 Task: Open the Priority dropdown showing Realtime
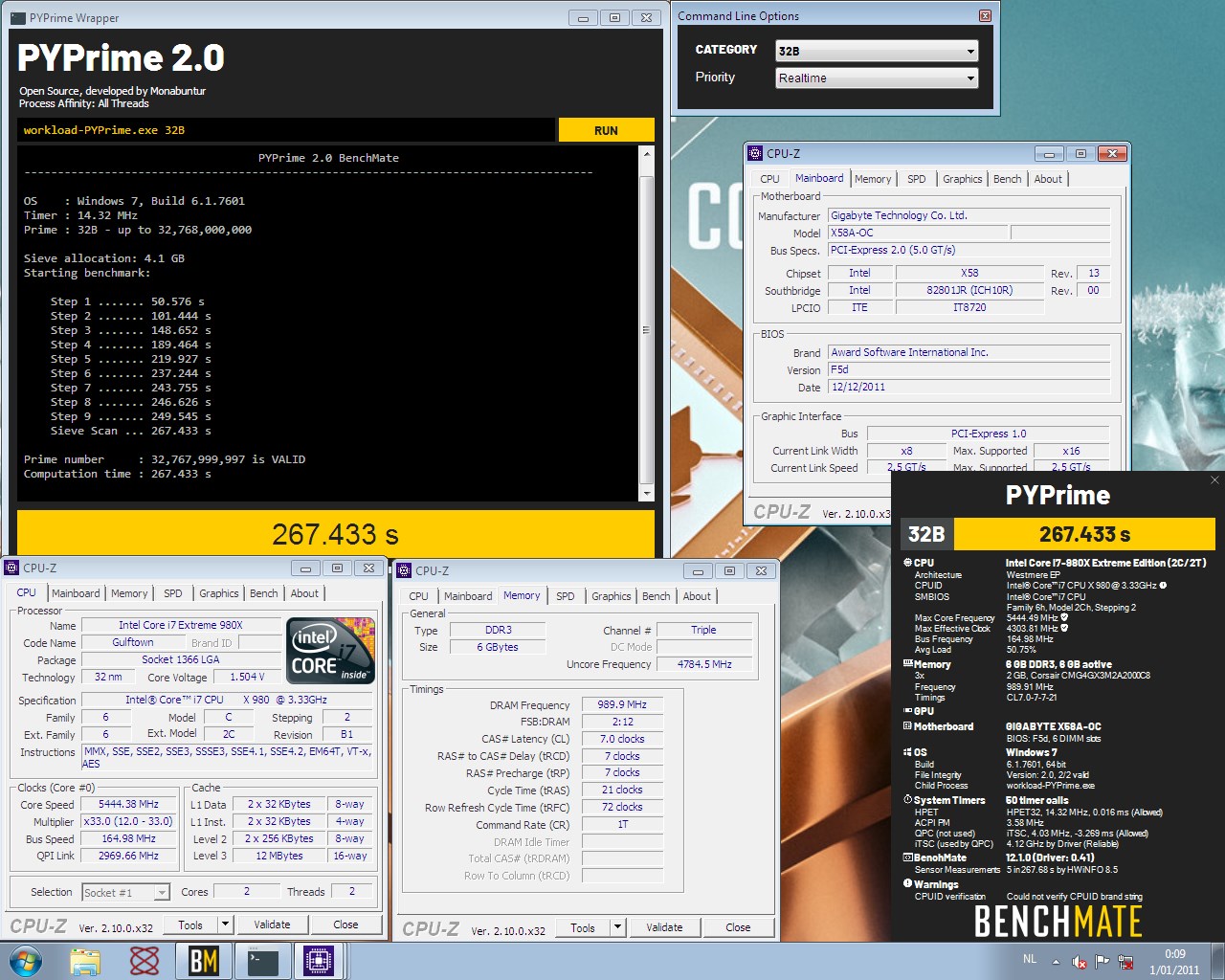pyautogui.click(x=877, y=78)
